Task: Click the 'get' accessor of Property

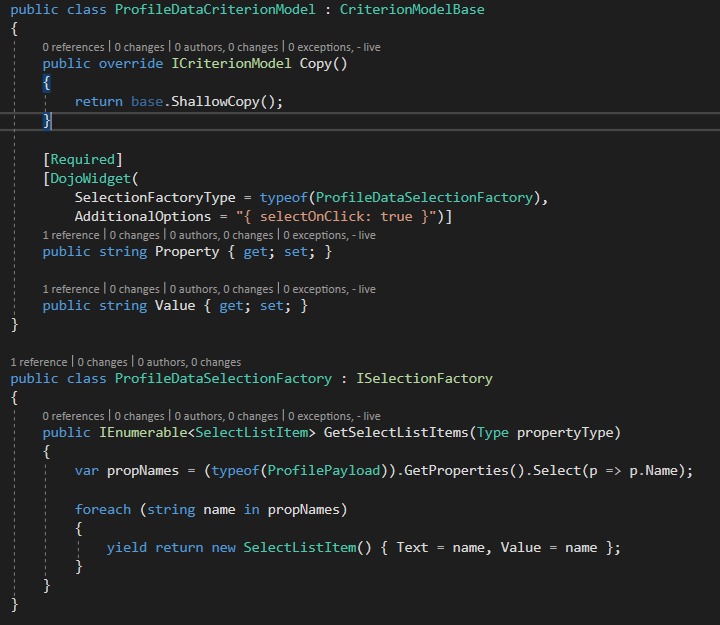Action: point(255,252)
